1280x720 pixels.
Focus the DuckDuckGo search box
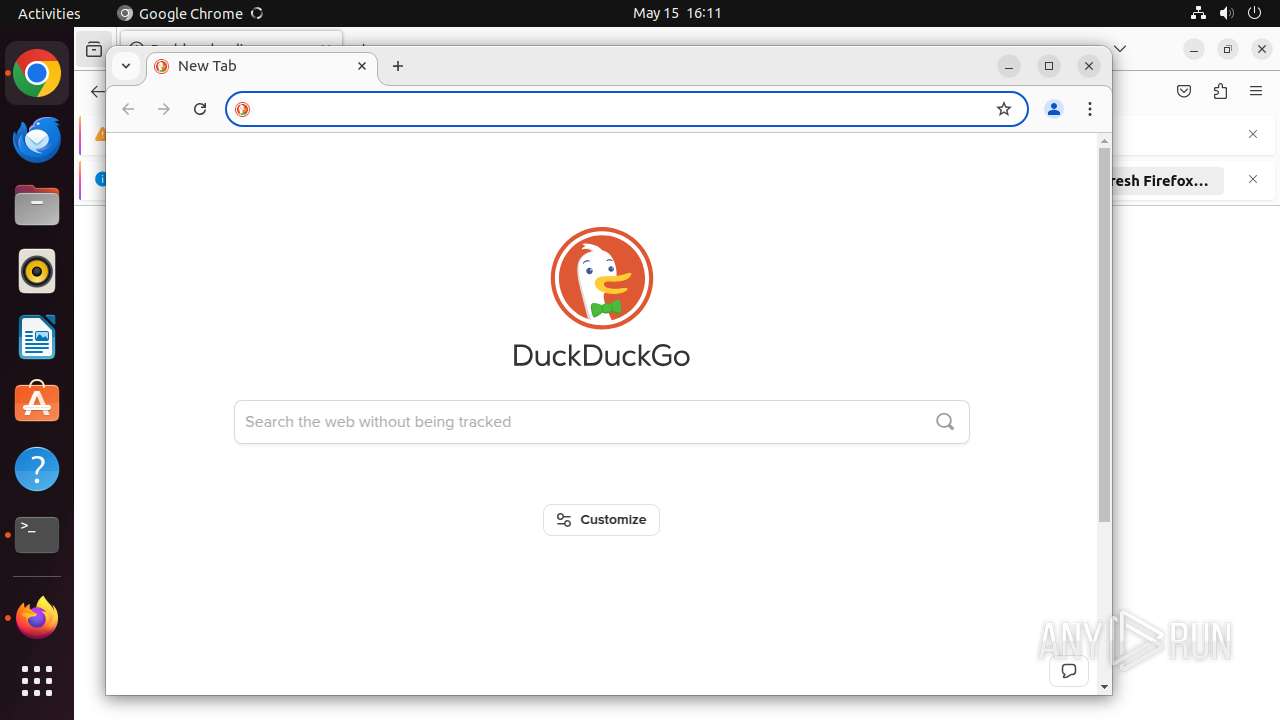[x=601, y=422]
